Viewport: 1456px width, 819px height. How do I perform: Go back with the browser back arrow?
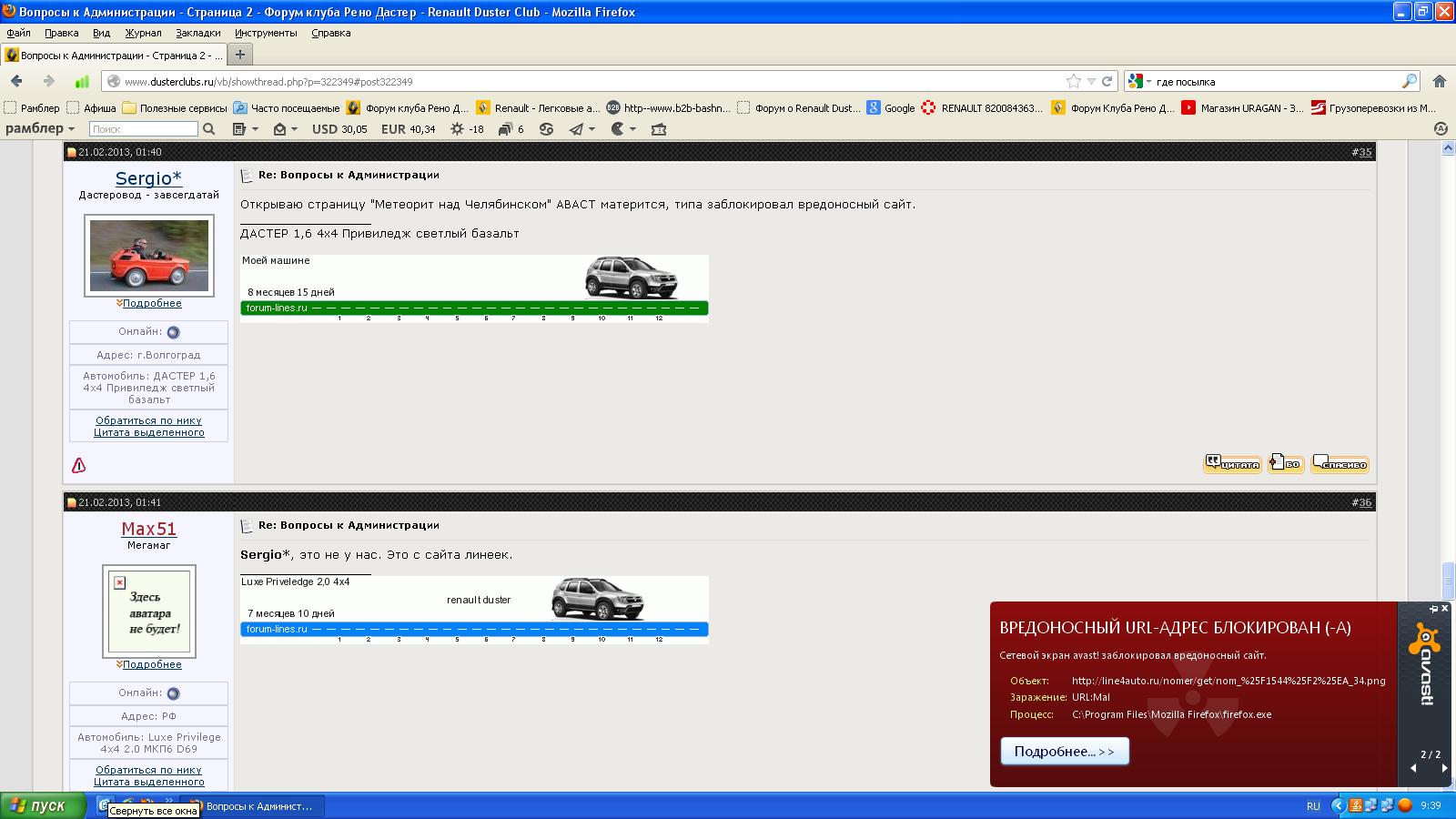point(16,81)
